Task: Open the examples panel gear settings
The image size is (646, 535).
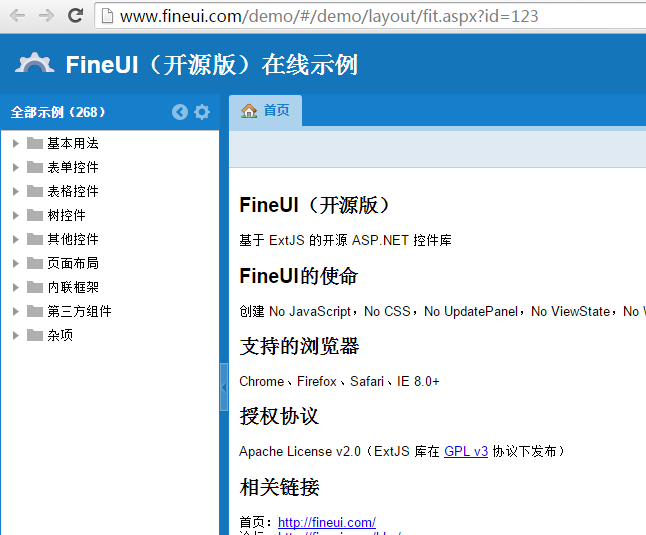Action: (202, 112)
